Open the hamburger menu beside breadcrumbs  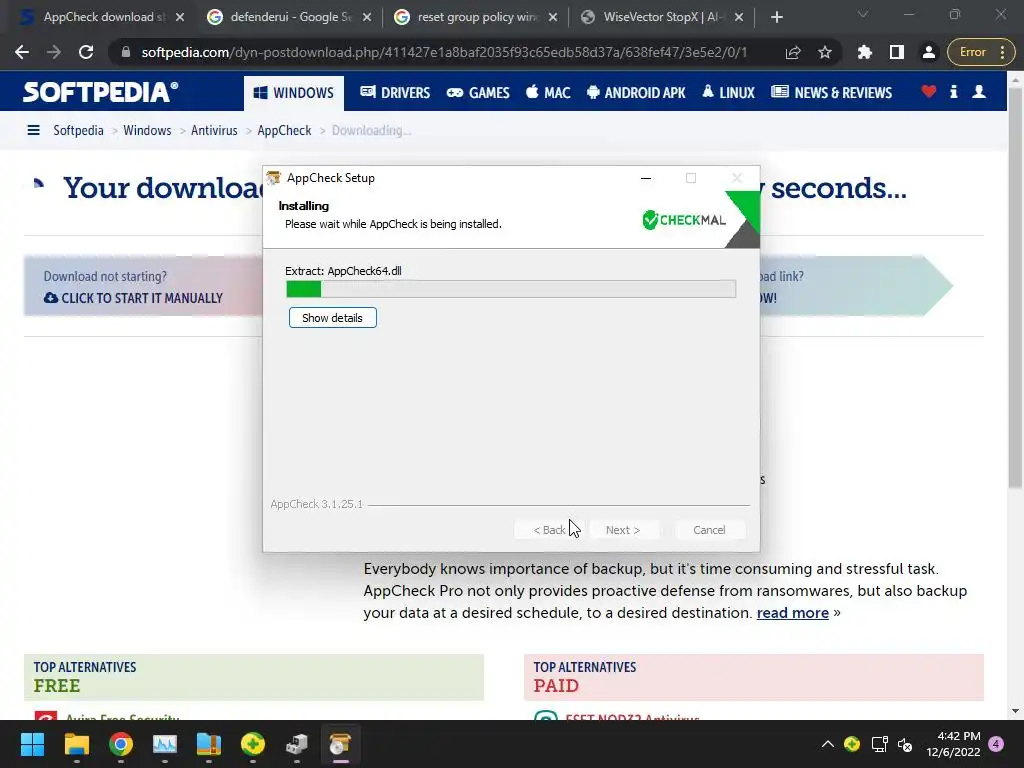click(33, 131)
